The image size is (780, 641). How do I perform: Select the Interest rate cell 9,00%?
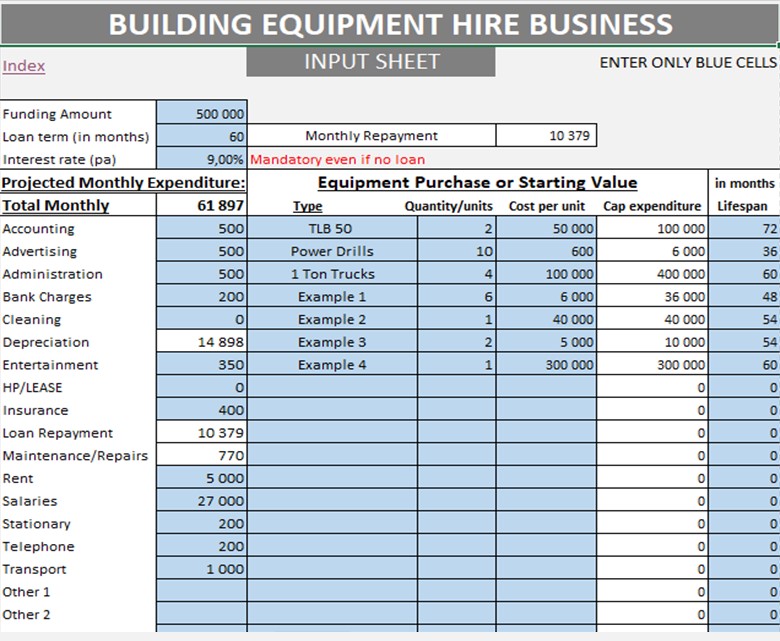pos(202,159)
